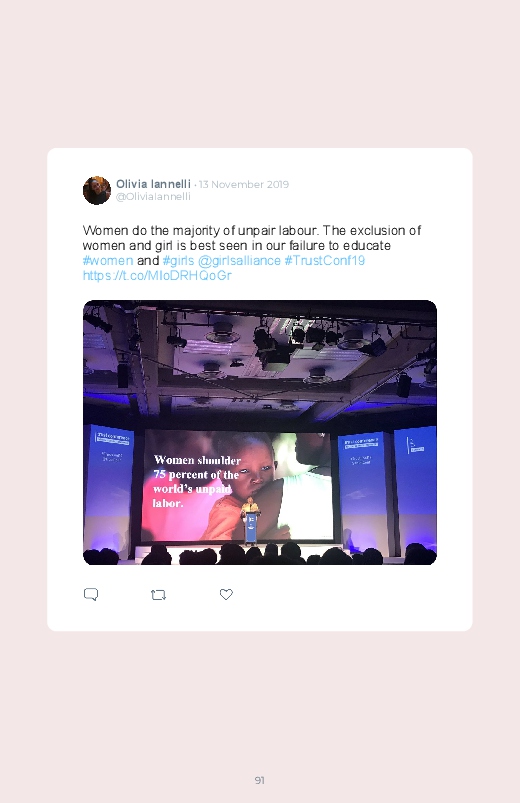The height and width of the screenshot is (803, 520).
Task: Click page number 91
Action: tap(260, 780)
